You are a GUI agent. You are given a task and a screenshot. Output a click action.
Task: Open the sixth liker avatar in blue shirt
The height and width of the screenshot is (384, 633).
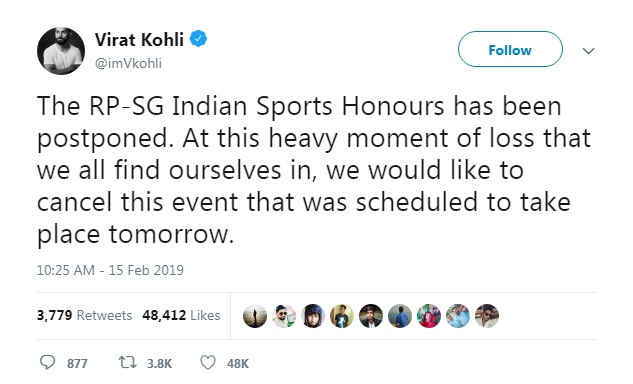click(400, 316)
